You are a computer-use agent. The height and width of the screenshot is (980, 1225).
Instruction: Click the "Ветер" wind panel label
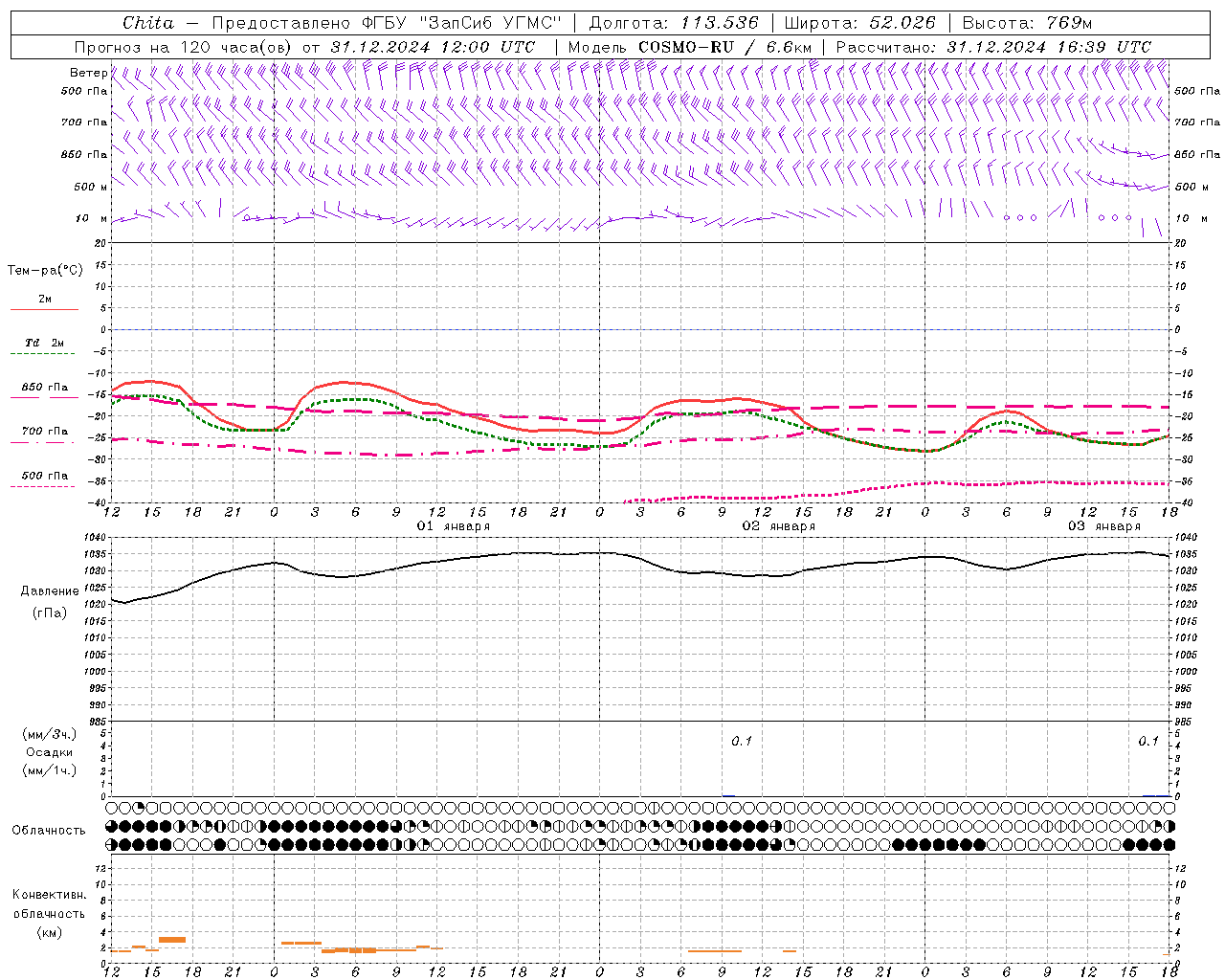88,73
